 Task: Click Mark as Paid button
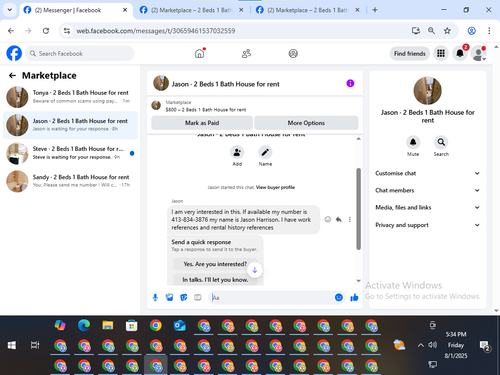pyautogui.click(x=202, y=123)
